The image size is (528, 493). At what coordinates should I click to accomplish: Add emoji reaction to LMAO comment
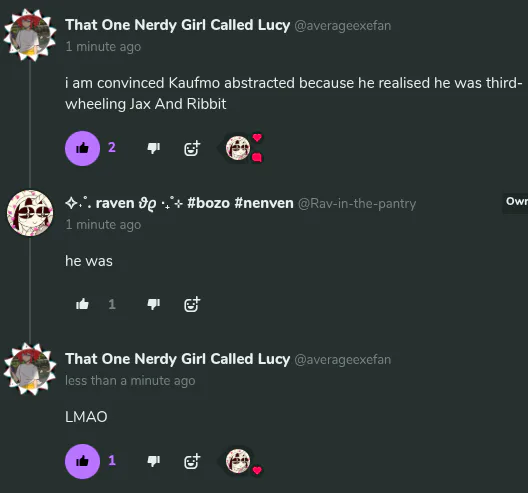click(x=192, y=461)
